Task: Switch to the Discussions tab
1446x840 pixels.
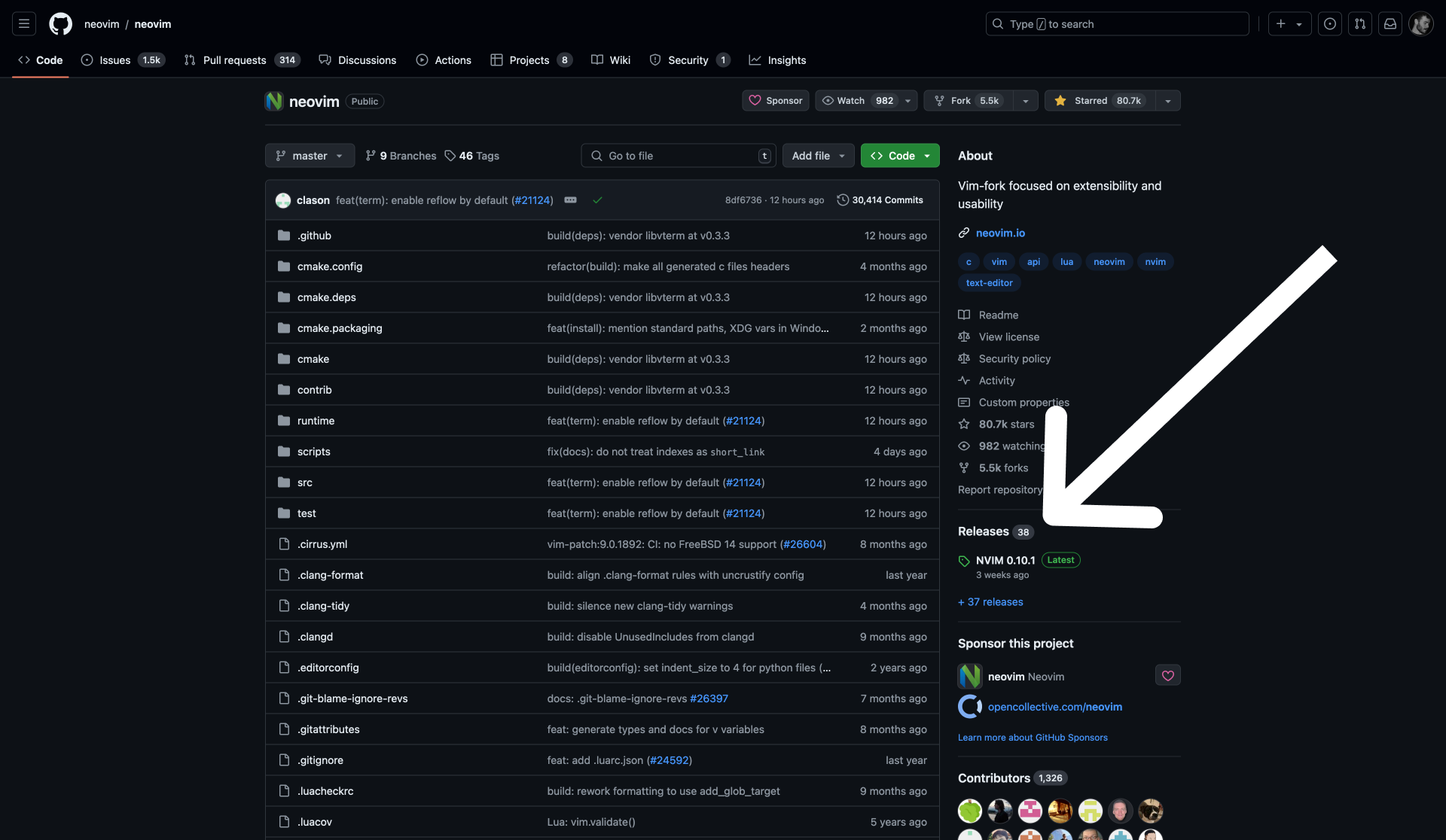Action: (358, 60)
